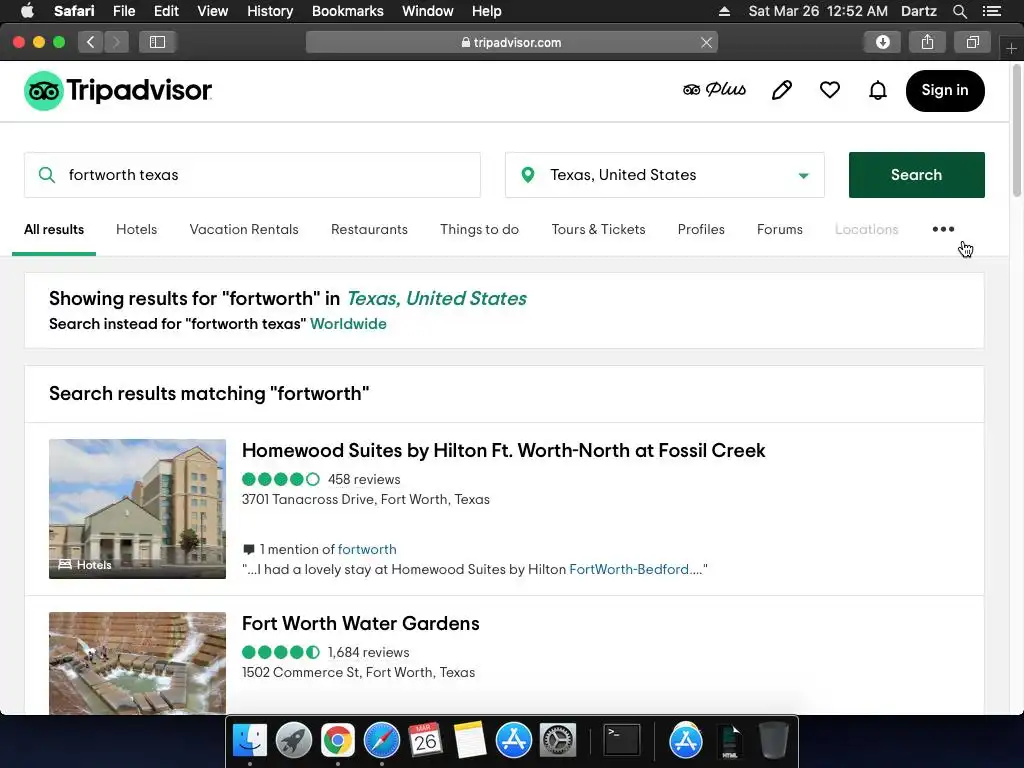Switch to the Restaurants tab
The height and width of the screenshot is (768, 1024).
[x=369, y=229]
